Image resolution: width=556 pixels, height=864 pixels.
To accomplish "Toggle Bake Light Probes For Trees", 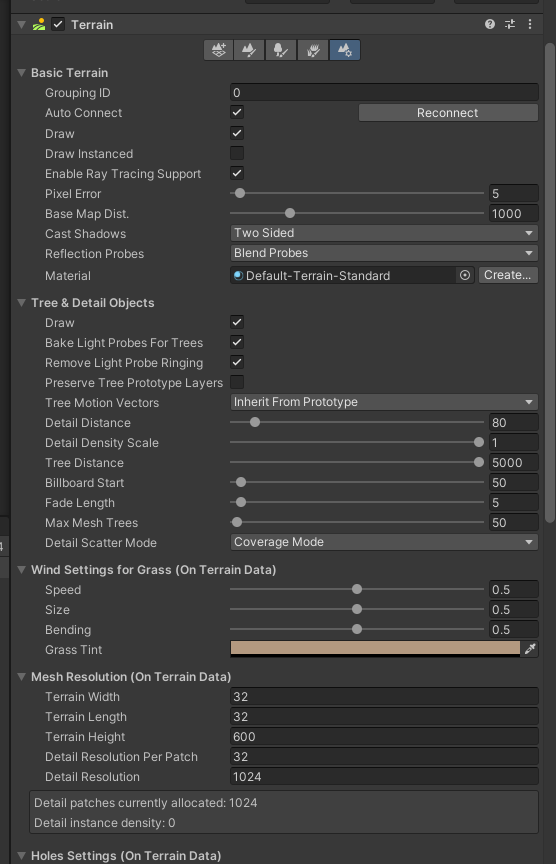I will [x=237, y=342].
